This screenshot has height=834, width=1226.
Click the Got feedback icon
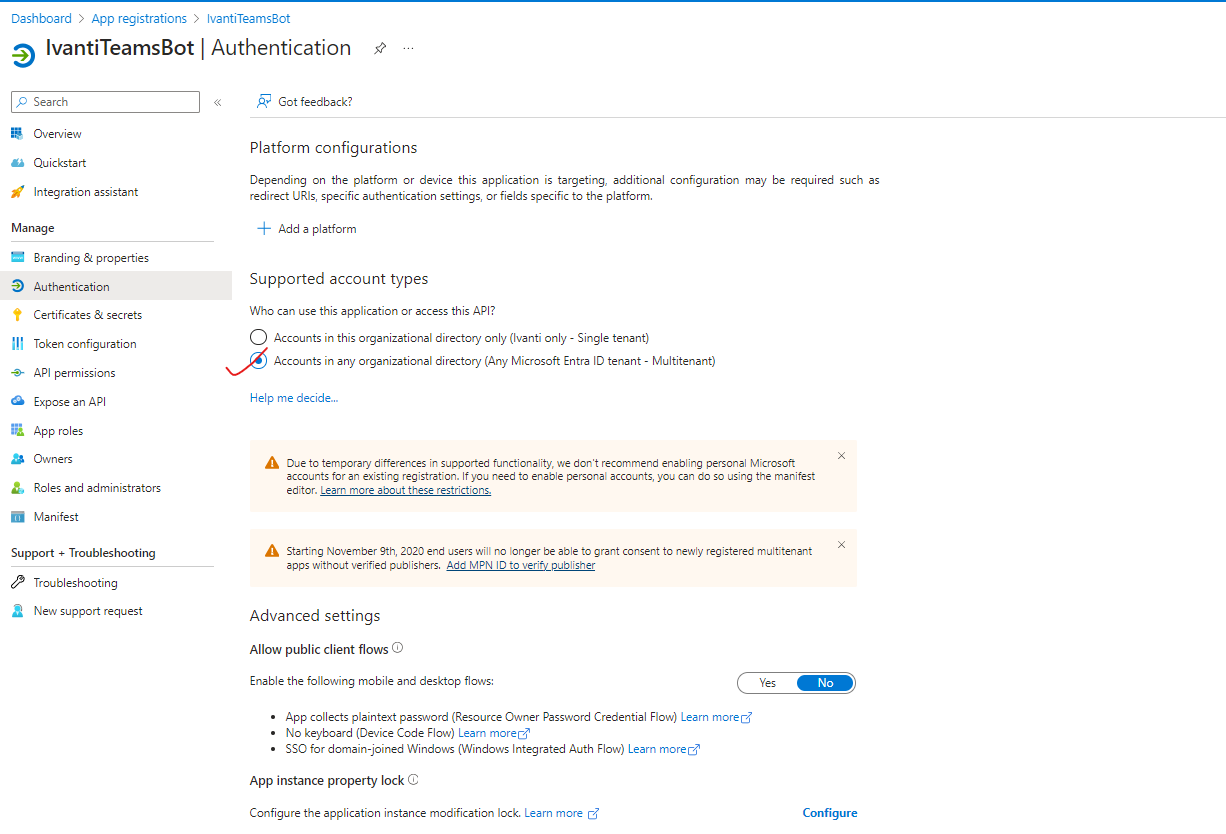pyautogui.click(x=264, y=101)
